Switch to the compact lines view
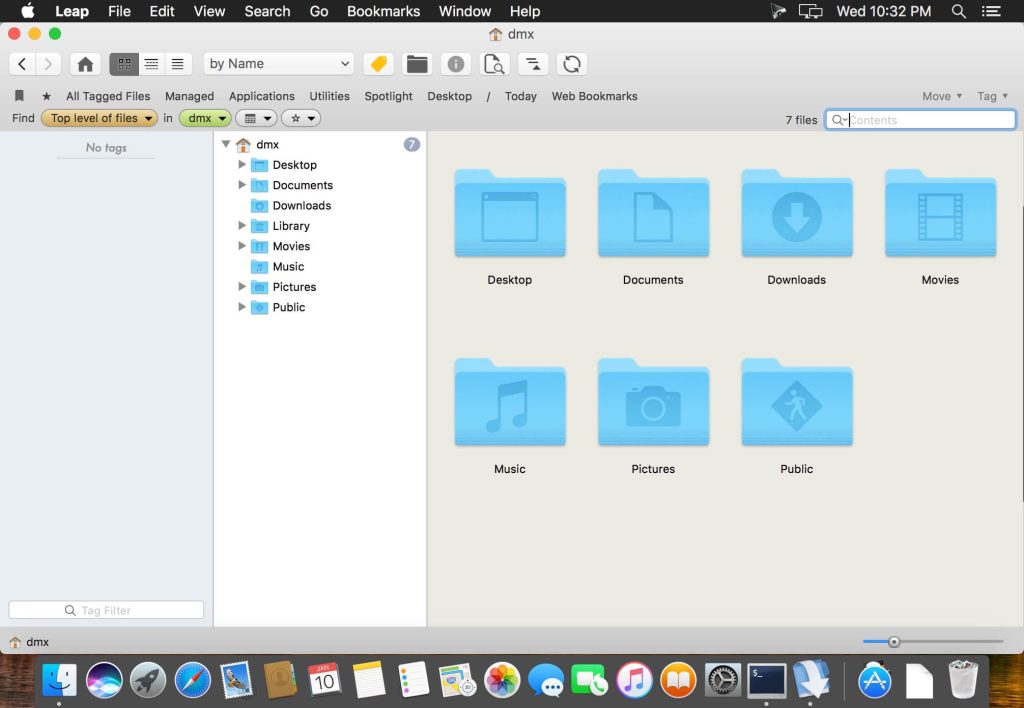The image size is (1024, 708). [x=178, y=64]
